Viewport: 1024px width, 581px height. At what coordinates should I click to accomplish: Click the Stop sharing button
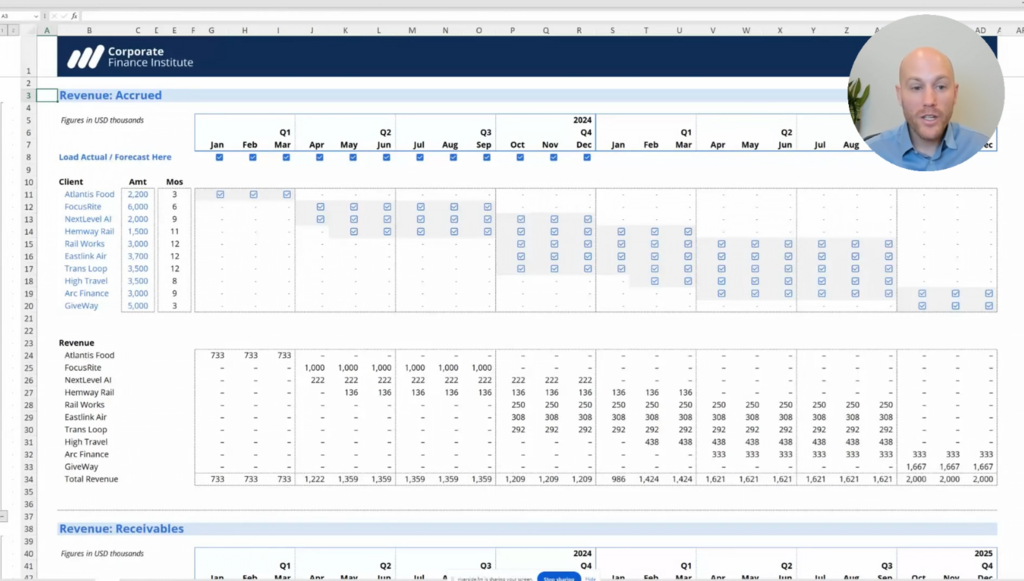click(559, 577)
